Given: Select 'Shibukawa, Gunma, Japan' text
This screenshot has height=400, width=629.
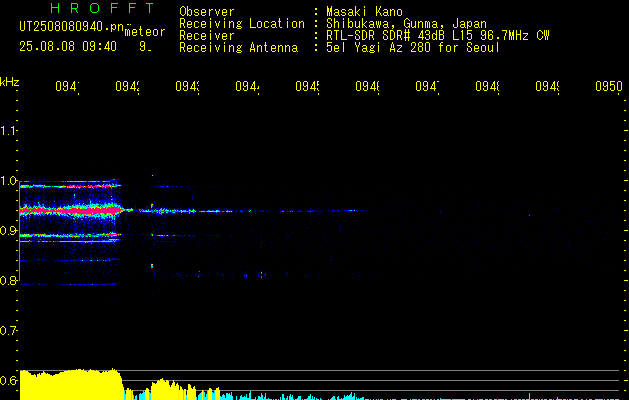Looking at the screenshot, I should pyautogui.click(x=406, y=24).
